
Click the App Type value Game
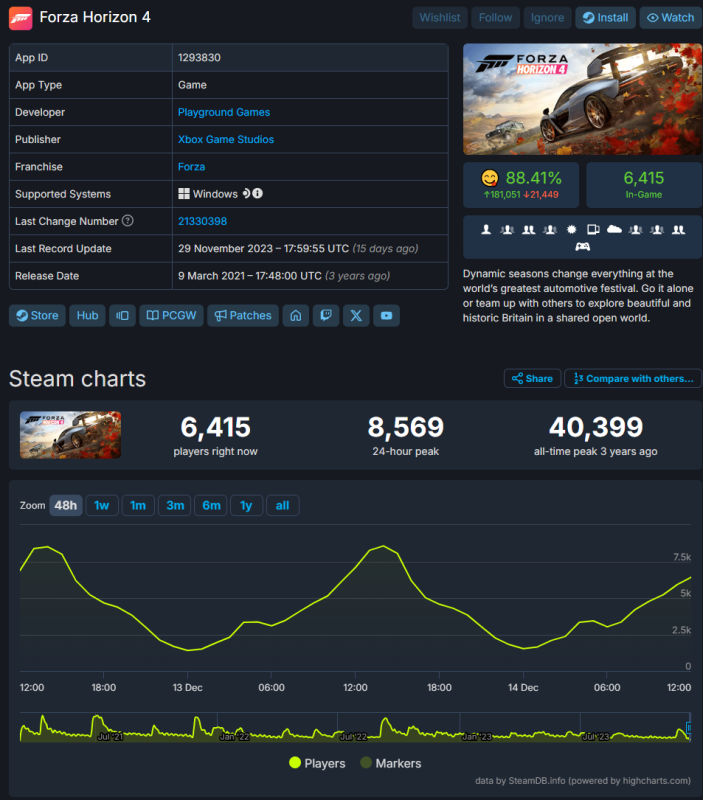pyautogui.click(x=192, y=85)
